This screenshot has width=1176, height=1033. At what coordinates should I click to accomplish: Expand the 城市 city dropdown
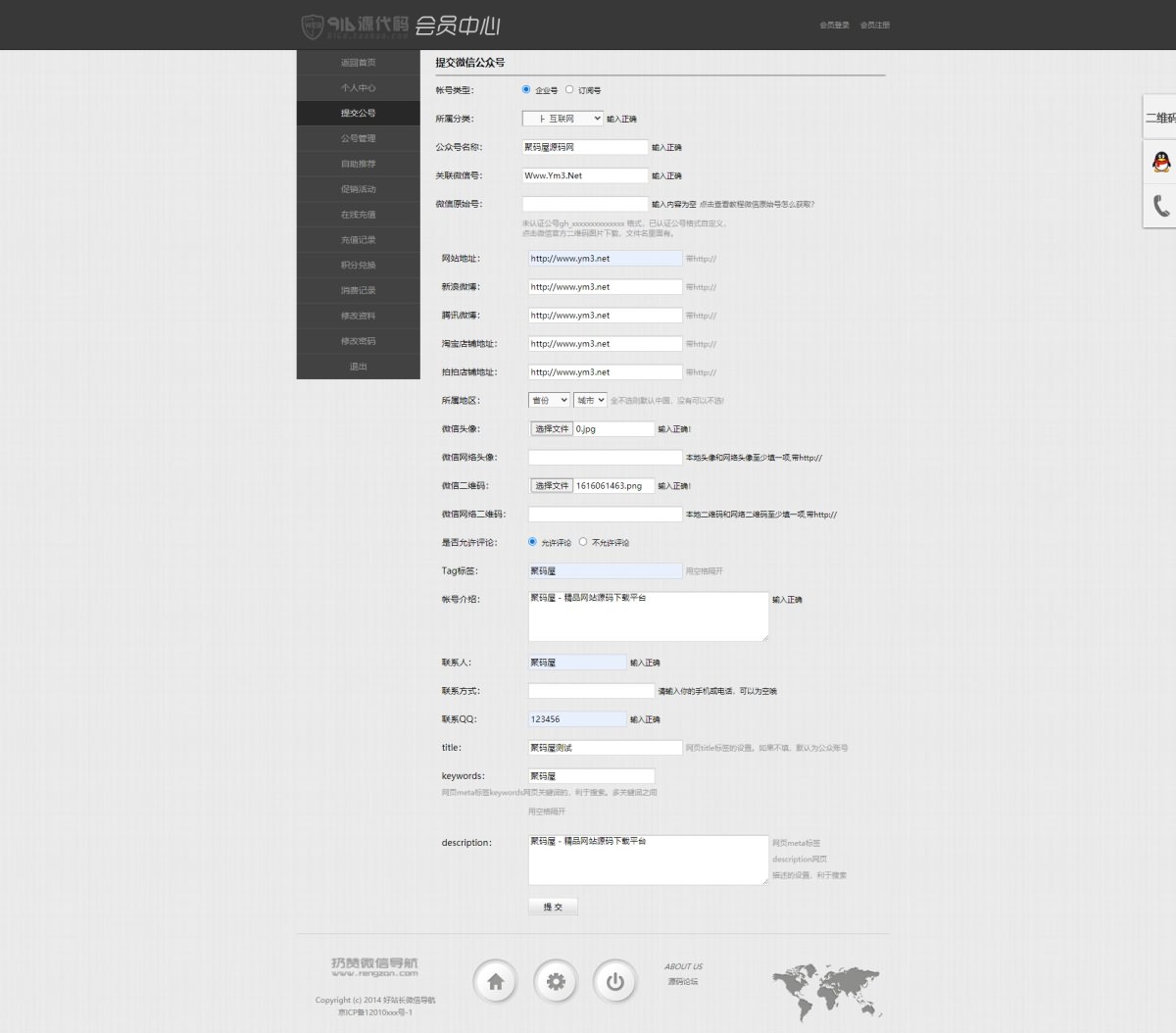pyautogui.click(x=590, y=400)
